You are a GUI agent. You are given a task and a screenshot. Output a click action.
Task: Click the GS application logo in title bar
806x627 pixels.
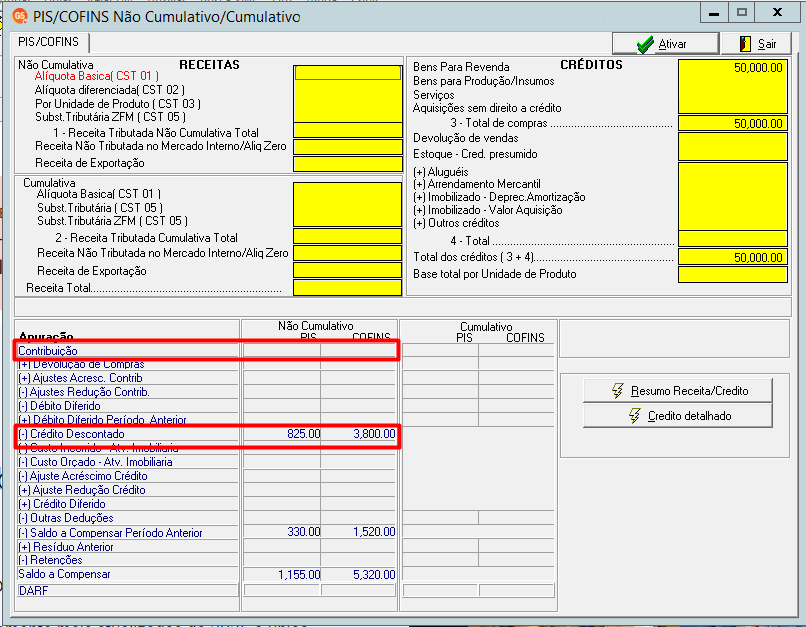[20, 16]
